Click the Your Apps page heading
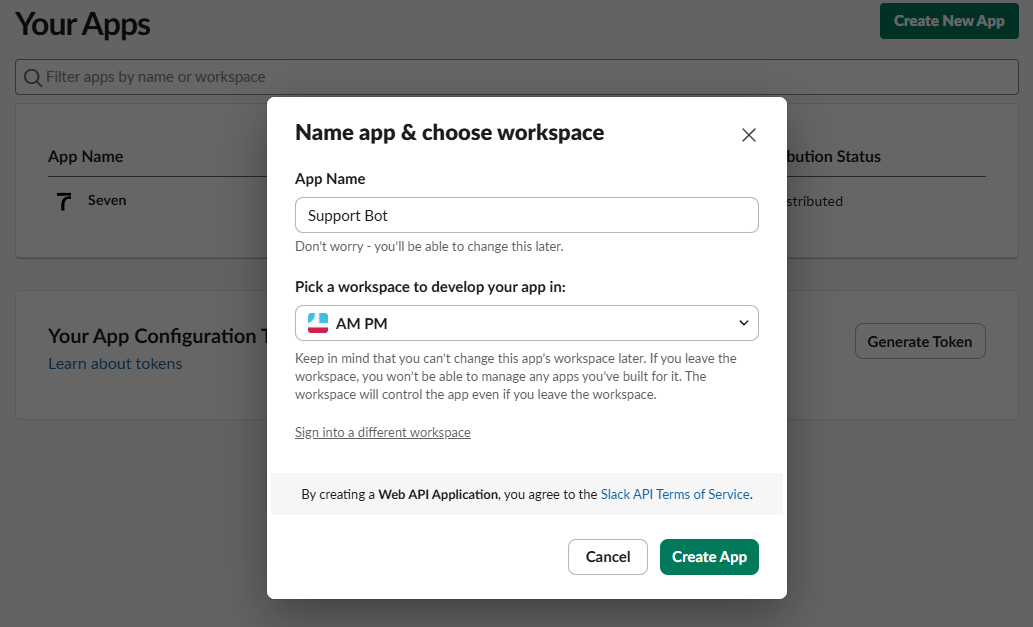1033x627 pixels. (x=83, y=24)
